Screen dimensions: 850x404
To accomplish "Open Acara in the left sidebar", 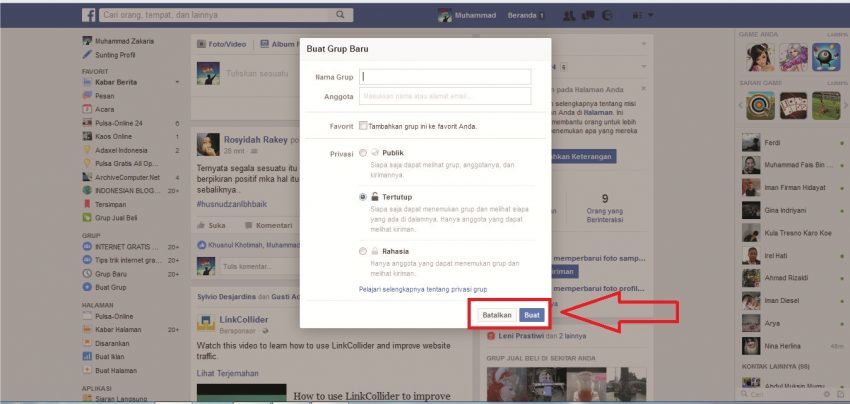I will click(105, 110).
